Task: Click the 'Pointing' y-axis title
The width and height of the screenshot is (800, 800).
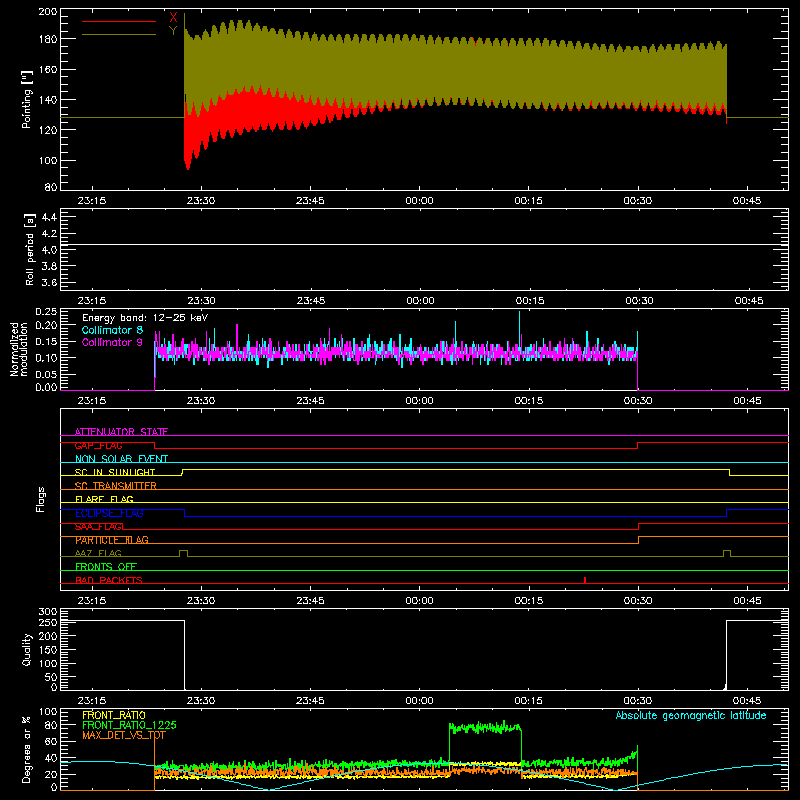Action: 27,99
